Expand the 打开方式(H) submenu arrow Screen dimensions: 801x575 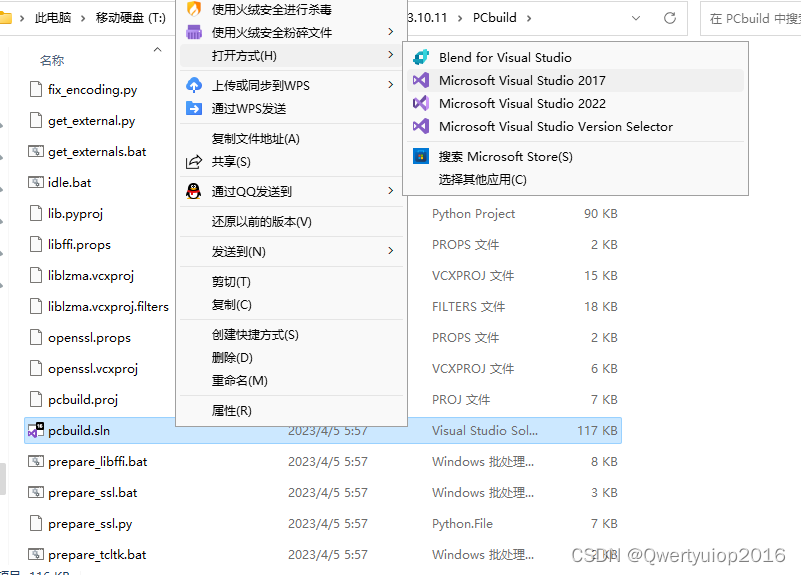point(391,55)
